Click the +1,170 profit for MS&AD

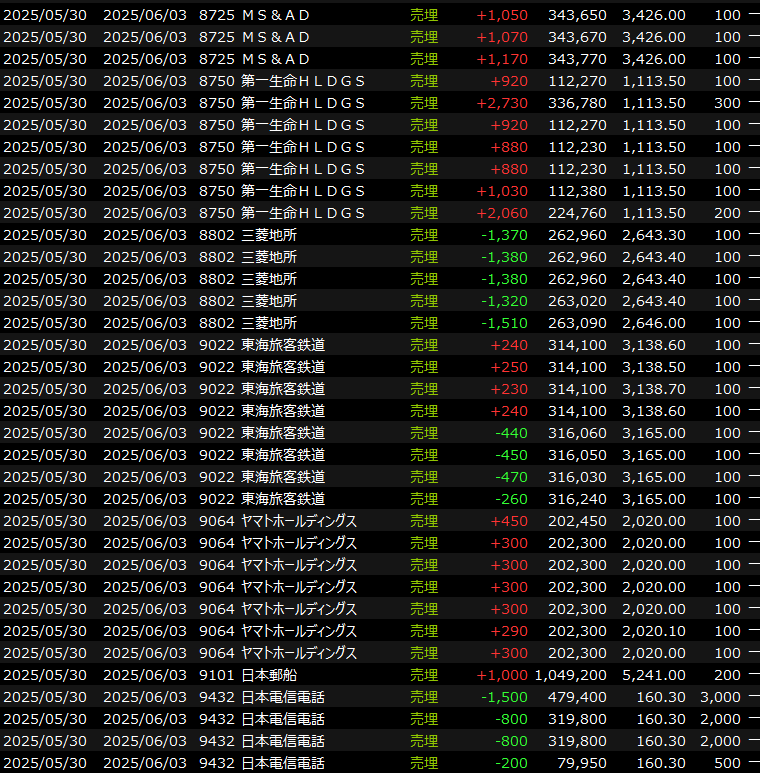coord(501,59)
